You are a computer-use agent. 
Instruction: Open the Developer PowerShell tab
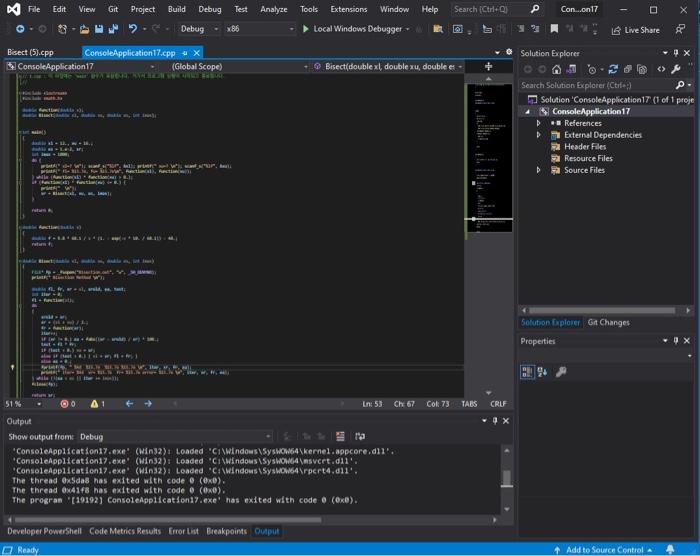44,531
